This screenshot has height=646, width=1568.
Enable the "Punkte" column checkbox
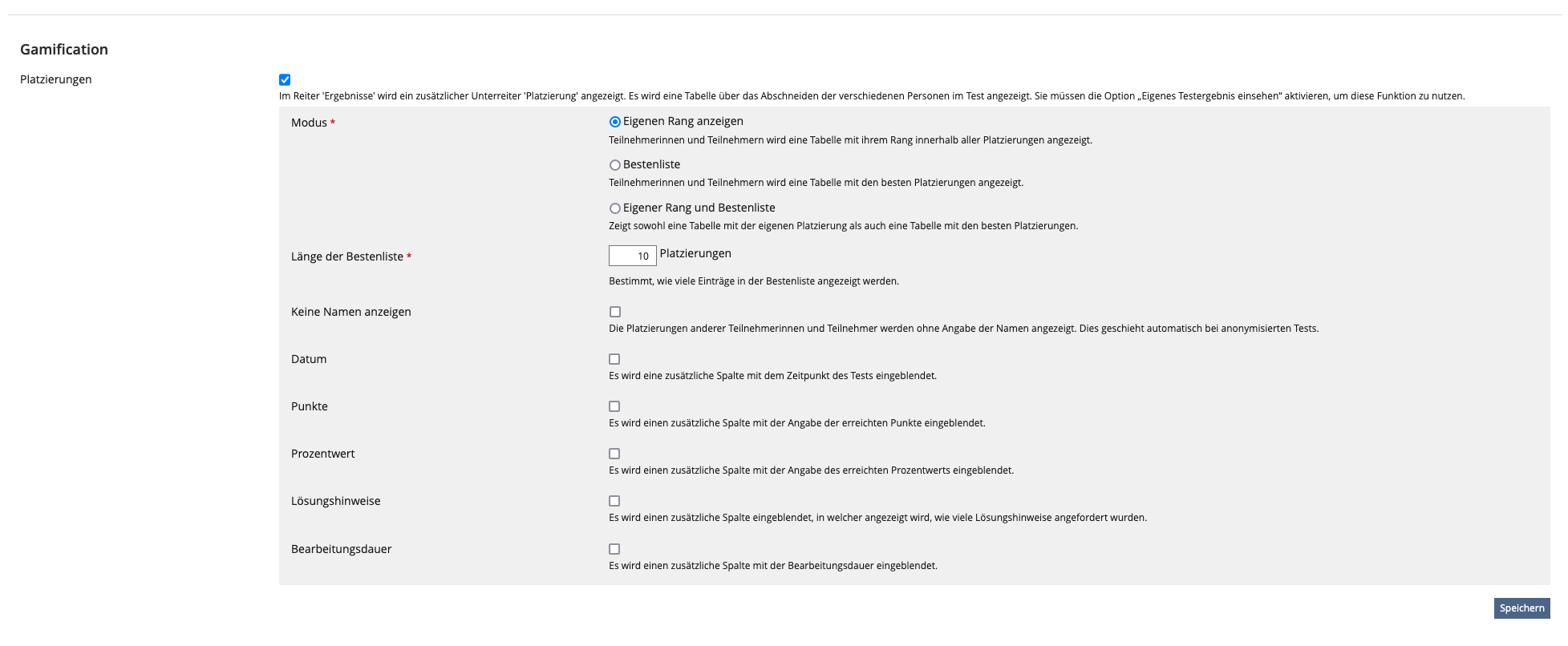[614, 406]
